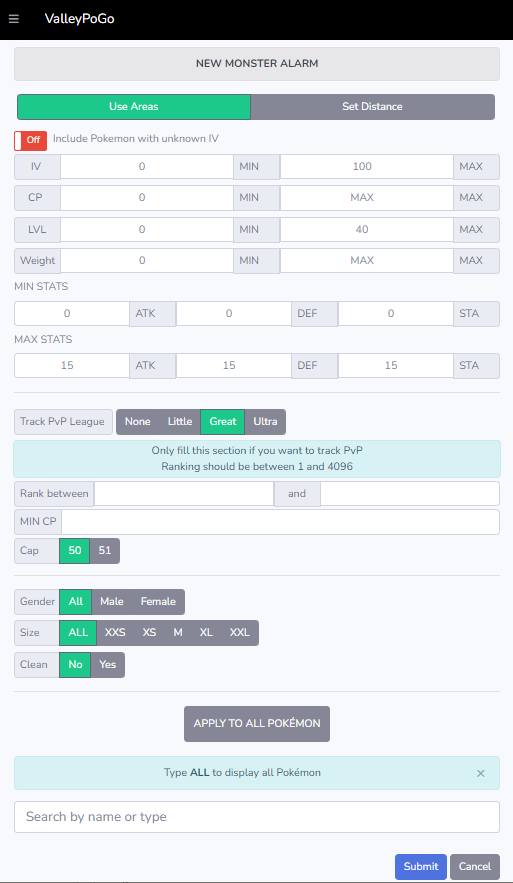Choose Female gender filter
This screenshot has height=883, width=513.
click(x=158, y=601)
